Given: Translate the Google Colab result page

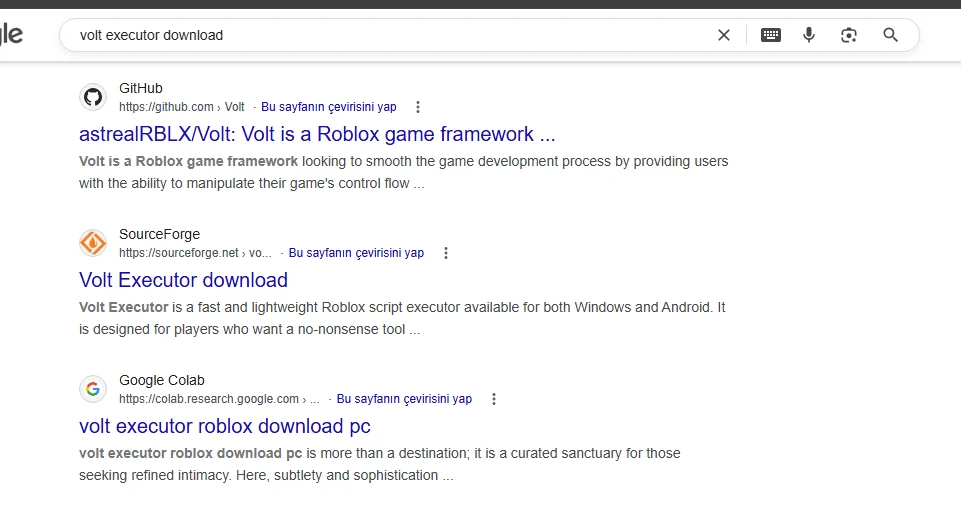Looking at the screenshot, I should [x=404, y=398].
